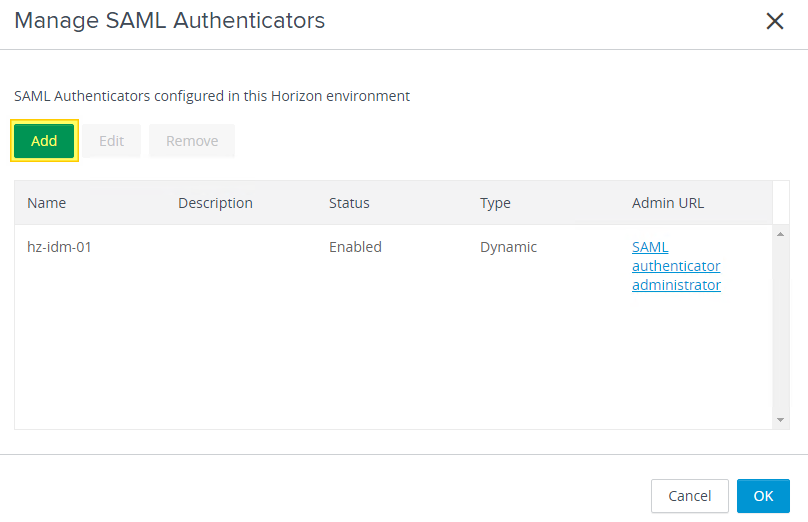Image resolution: width=808 pixels, height=522 pixels.
Task: Close the Manage SAML Authenticators dialog
Action: pyautogui.click(x=774, y=22)
